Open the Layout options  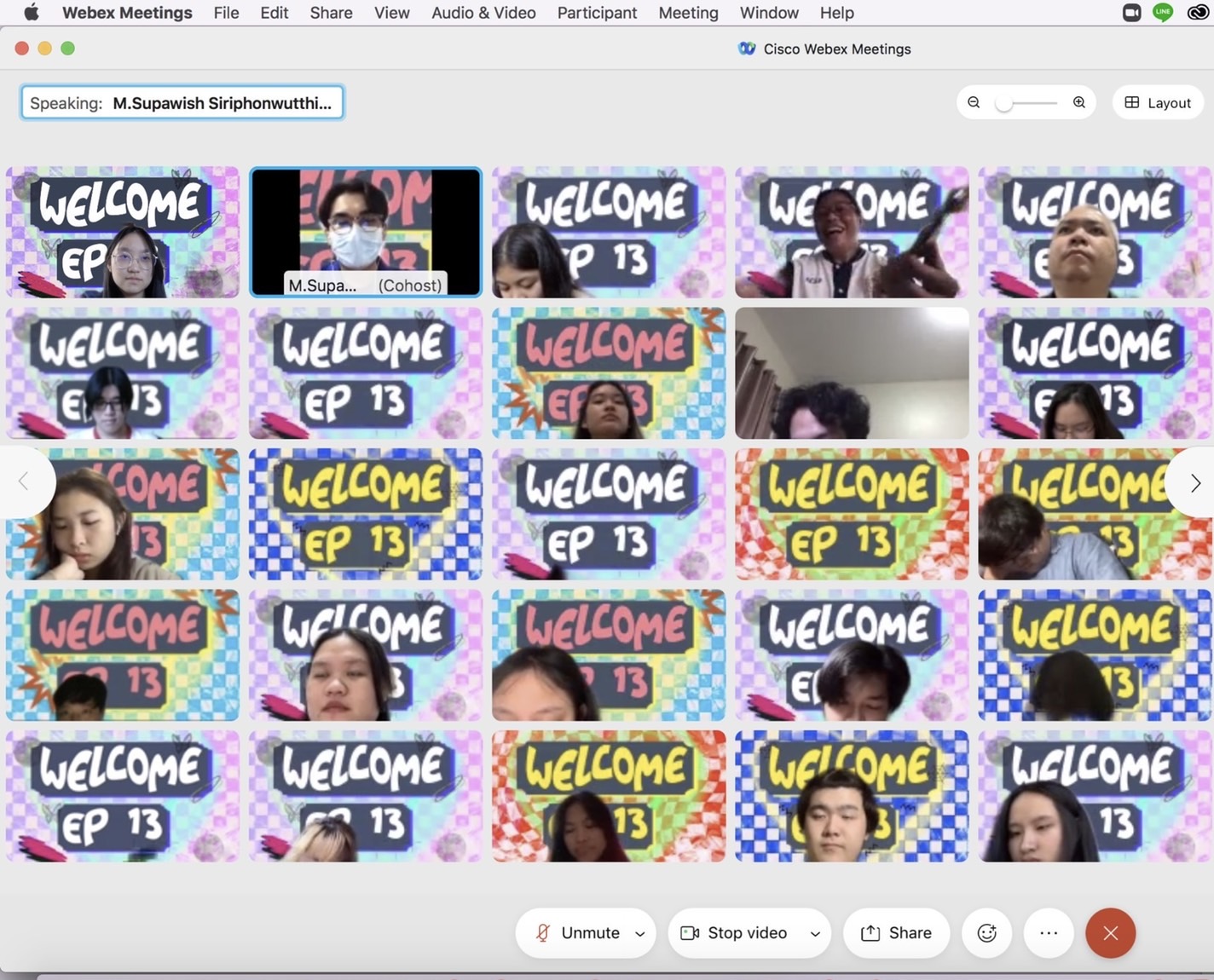point(1158,102)
